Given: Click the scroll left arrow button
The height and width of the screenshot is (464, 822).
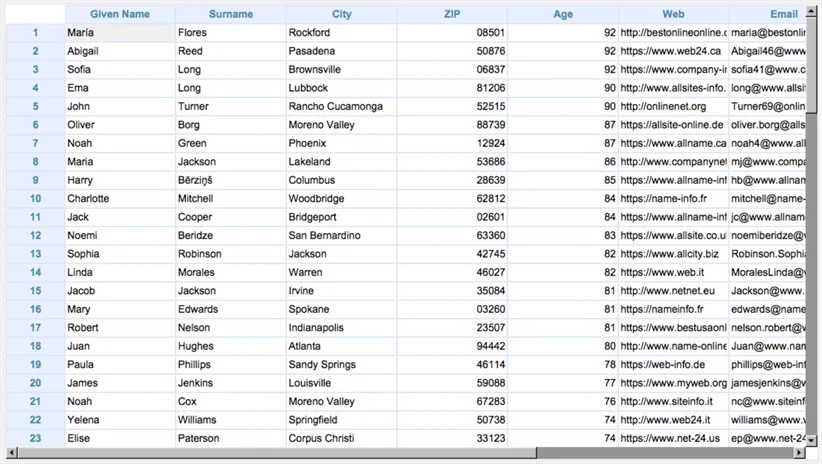Looking at the screenshot, I should click(11, 452).
